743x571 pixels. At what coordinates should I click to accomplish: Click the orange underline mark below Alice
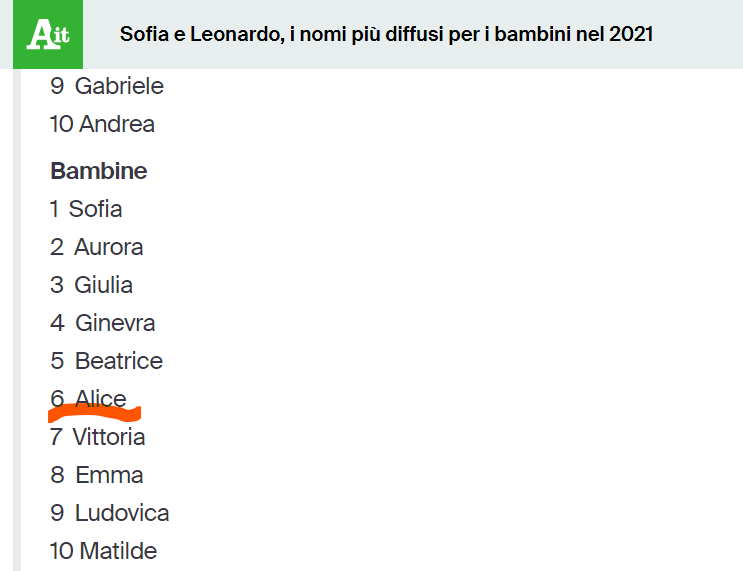pyautogui.click(x=95, y=413)
